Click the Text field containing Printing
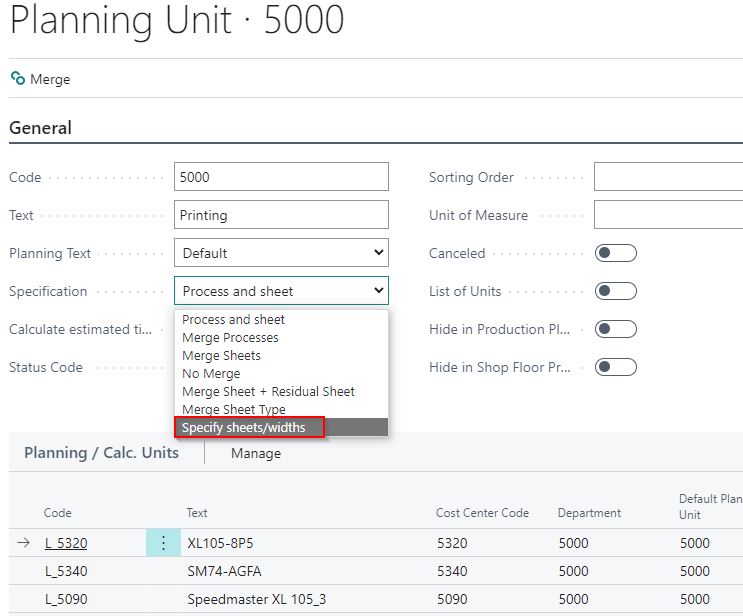 281,215
